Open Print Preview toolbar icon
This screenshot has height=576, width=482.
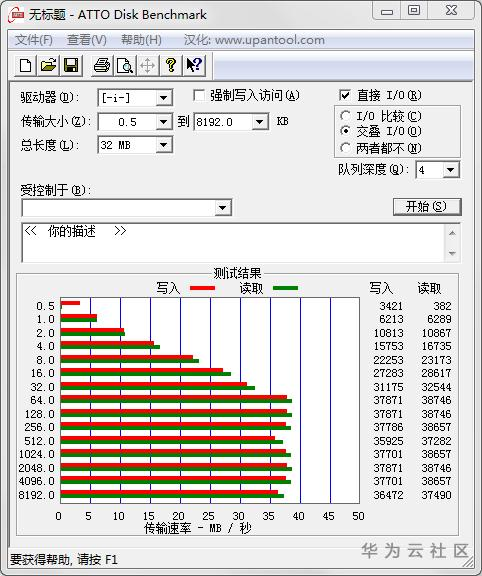[125, 65]
